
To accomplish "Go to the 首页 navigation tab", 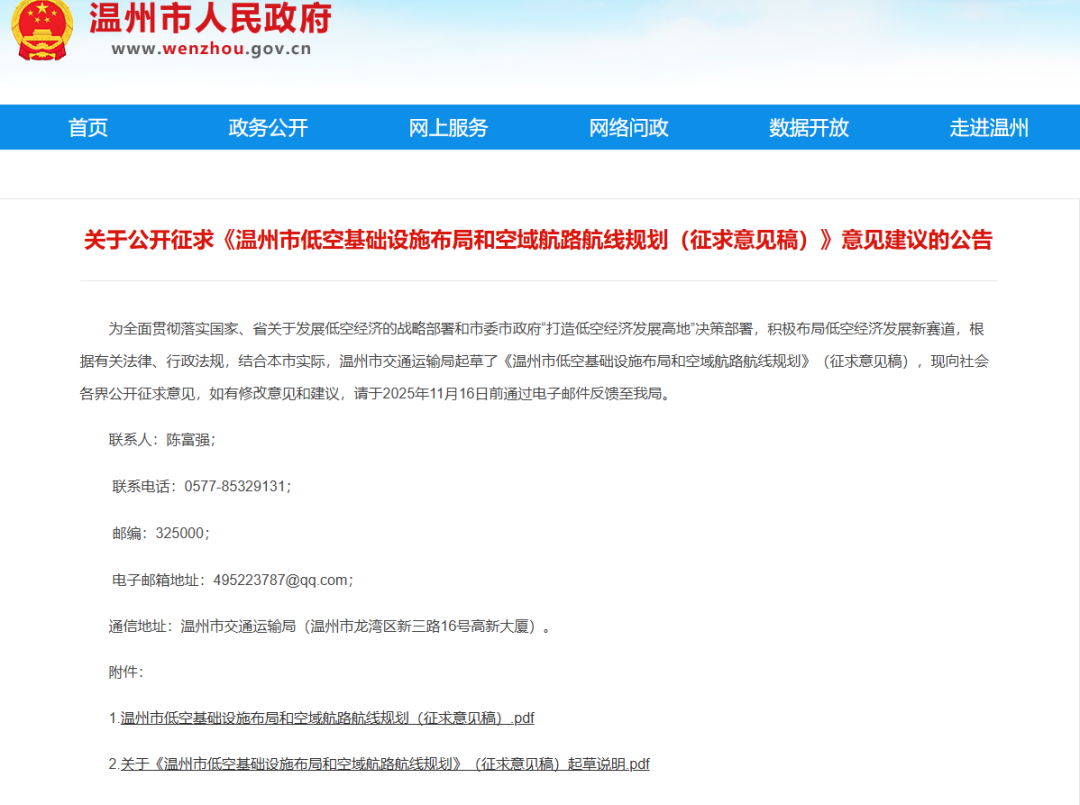I will [x=88, y=128].
